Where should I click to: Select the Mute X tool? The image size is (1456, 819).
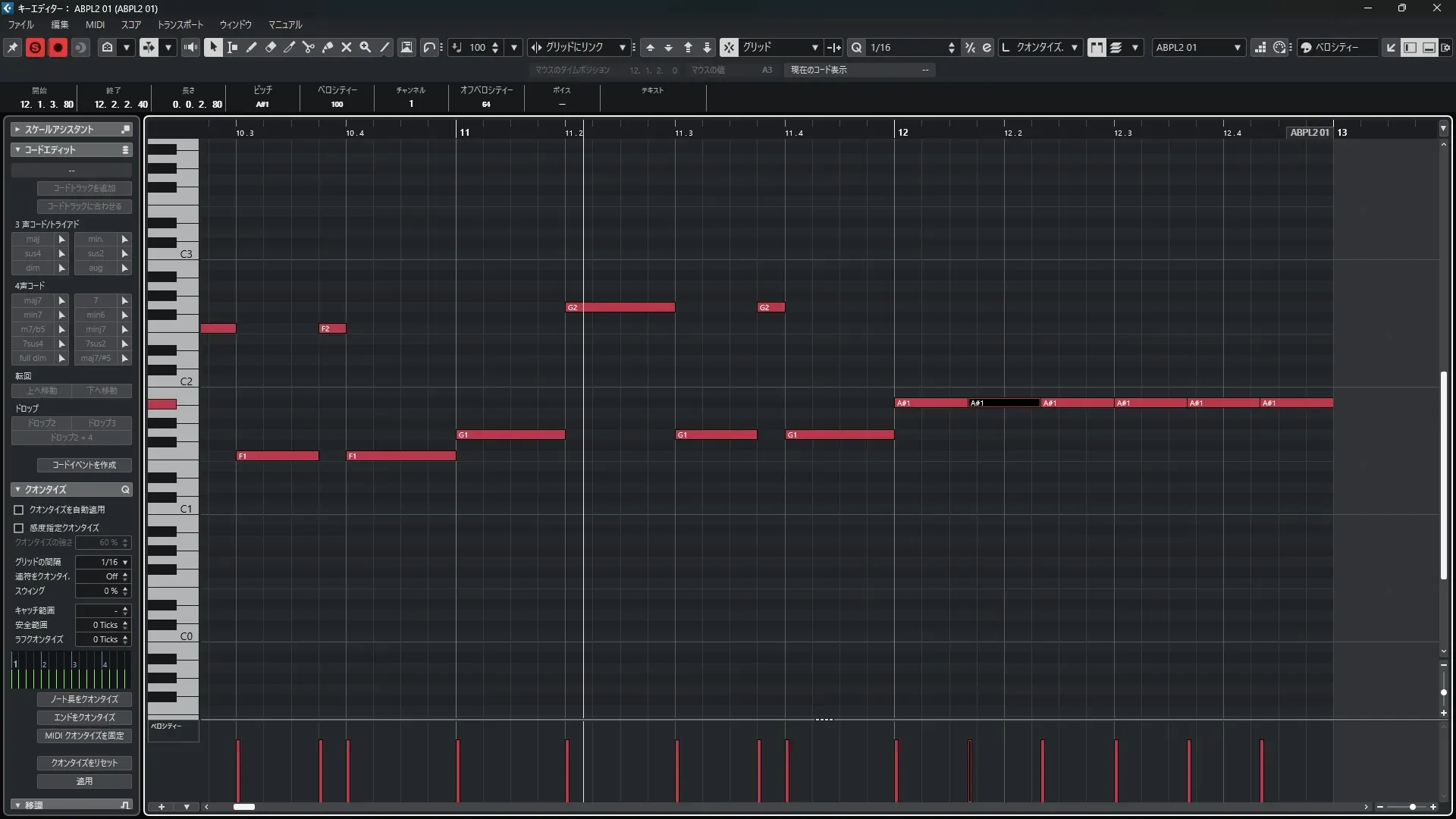pos(347,47)
